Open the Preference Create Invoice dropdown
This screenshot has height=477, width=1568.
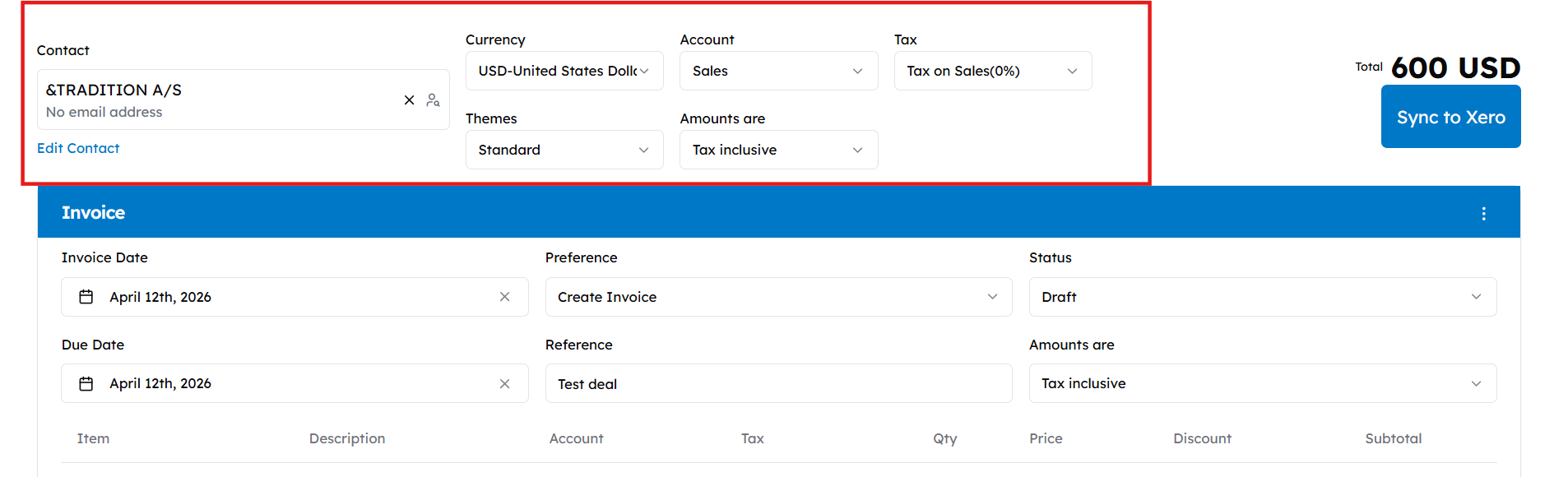pyautogui.click(x=778, y=297)
